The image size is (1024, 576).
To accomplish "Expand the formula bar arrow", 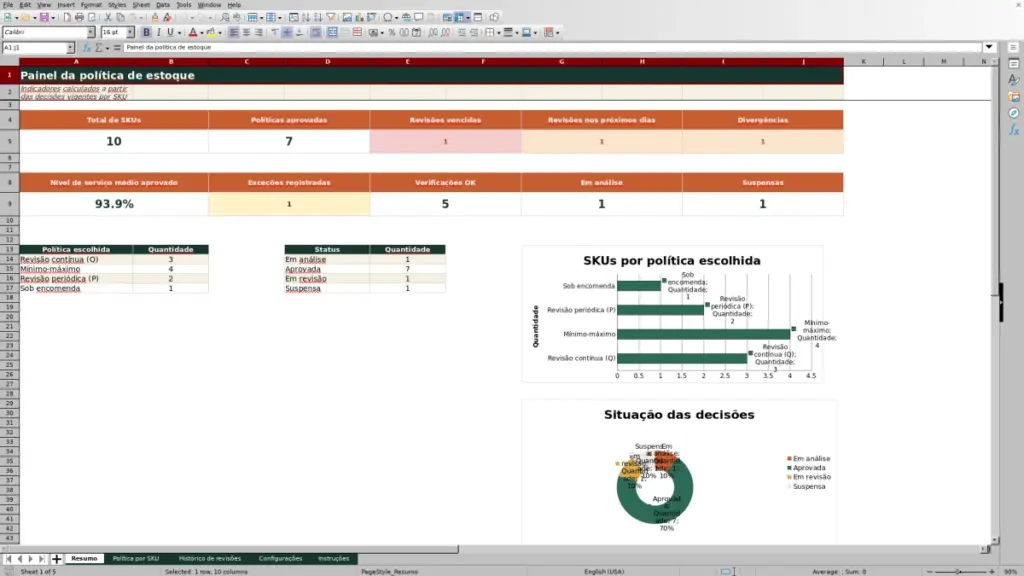I will [989, 48].
